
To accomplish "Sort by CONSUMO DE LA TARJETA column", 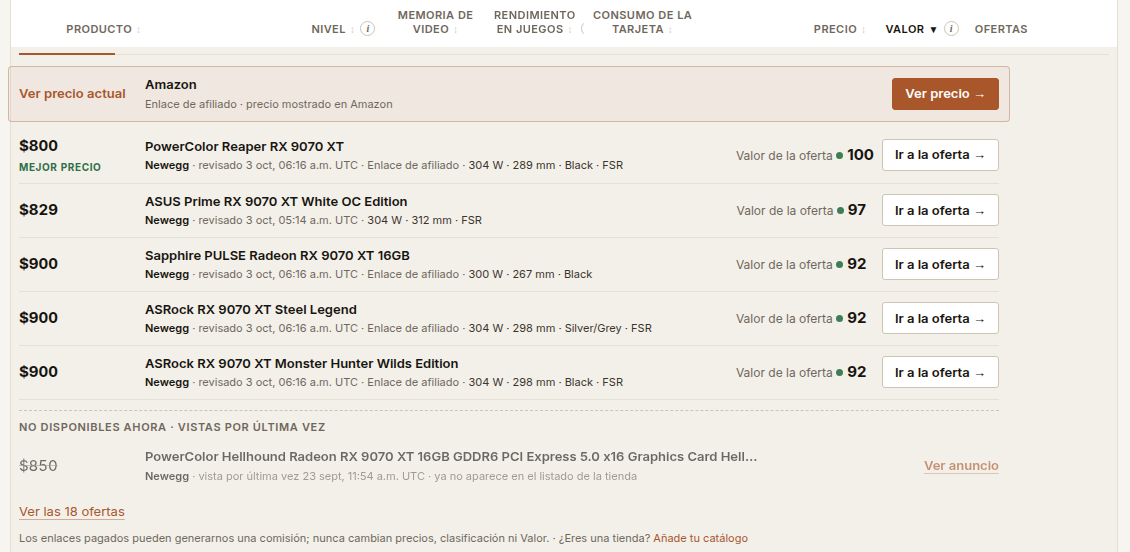I will click(x=642, y=22).
